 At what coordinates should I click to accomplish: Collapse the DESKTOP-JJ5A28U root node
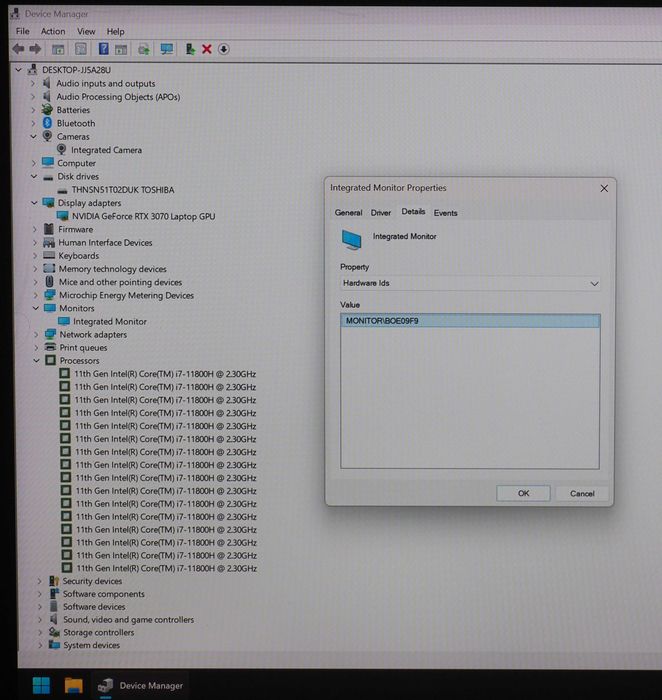pos(18,70)
